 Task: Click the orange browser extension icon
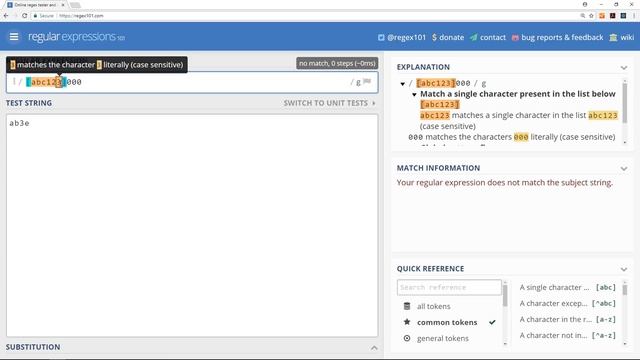(602, 16)
